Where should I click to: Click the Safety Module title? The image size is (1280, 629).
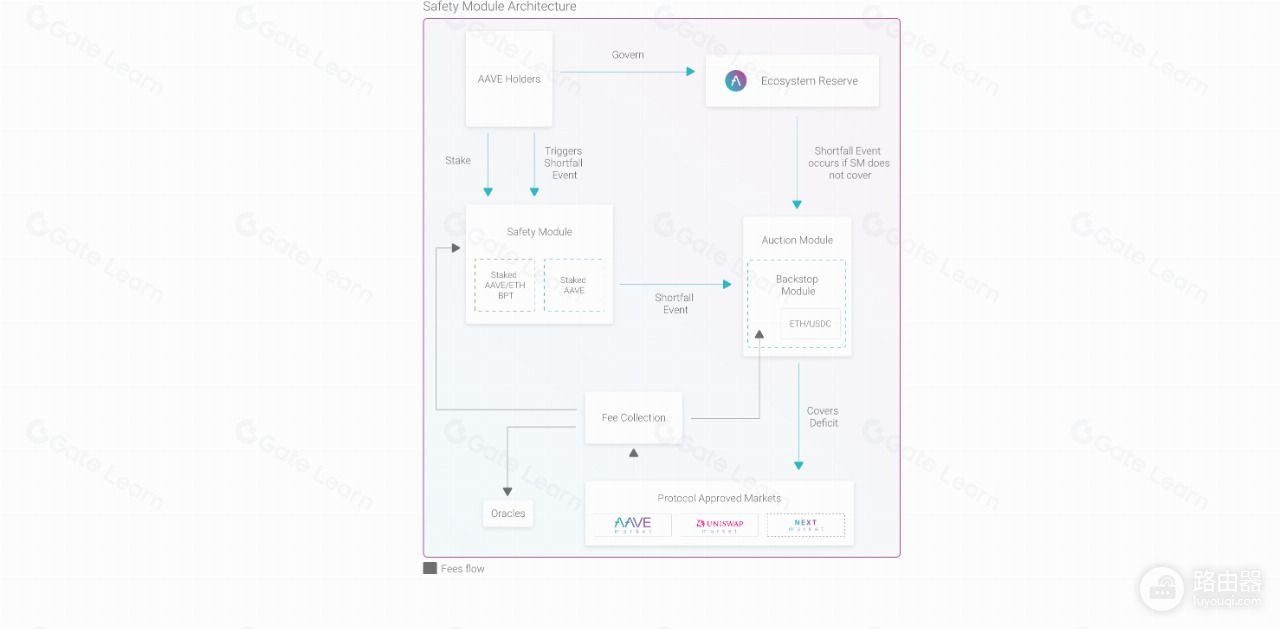pos(539,232)
